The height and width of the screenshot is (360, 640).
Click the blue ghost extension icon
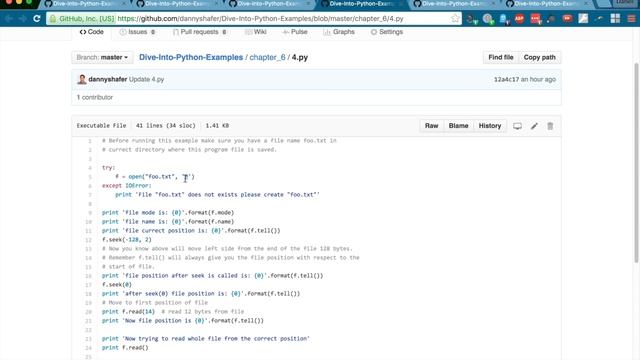[x=503, y=19]
